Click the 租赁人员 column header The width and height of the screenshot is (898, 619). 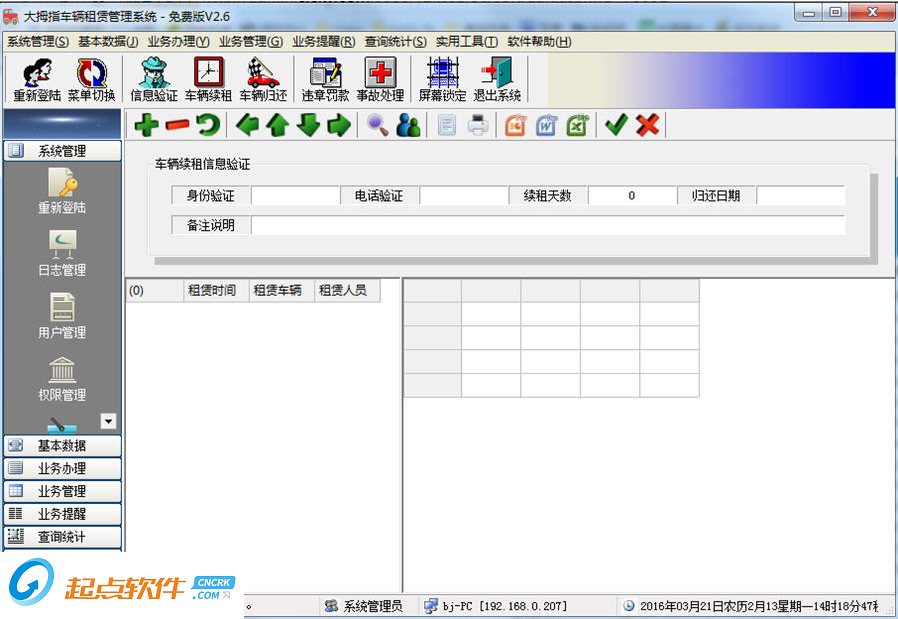347,291
